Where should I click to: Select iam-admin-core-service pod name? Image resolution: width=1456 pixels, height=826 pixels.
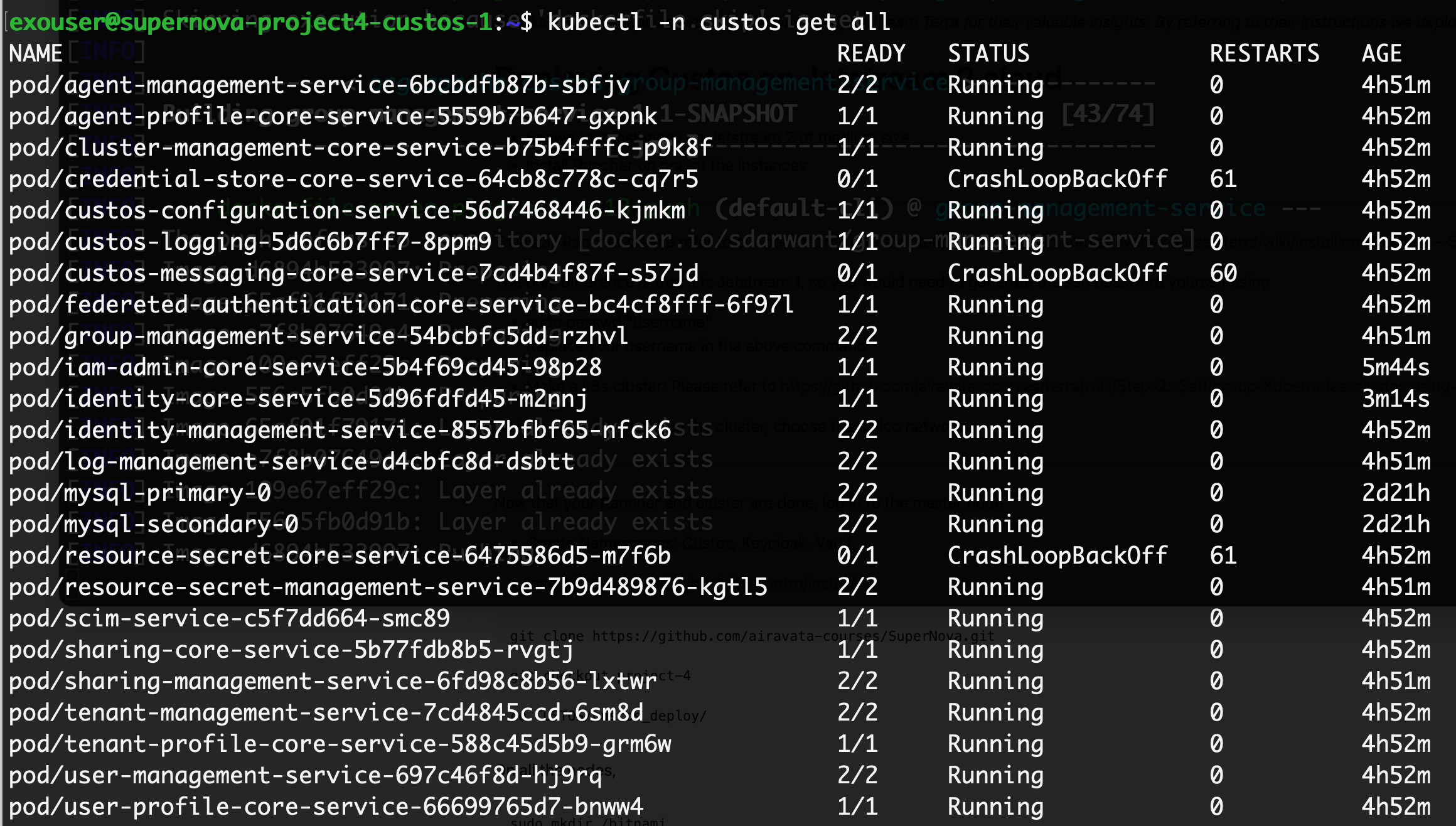click(x=305, y=367)
